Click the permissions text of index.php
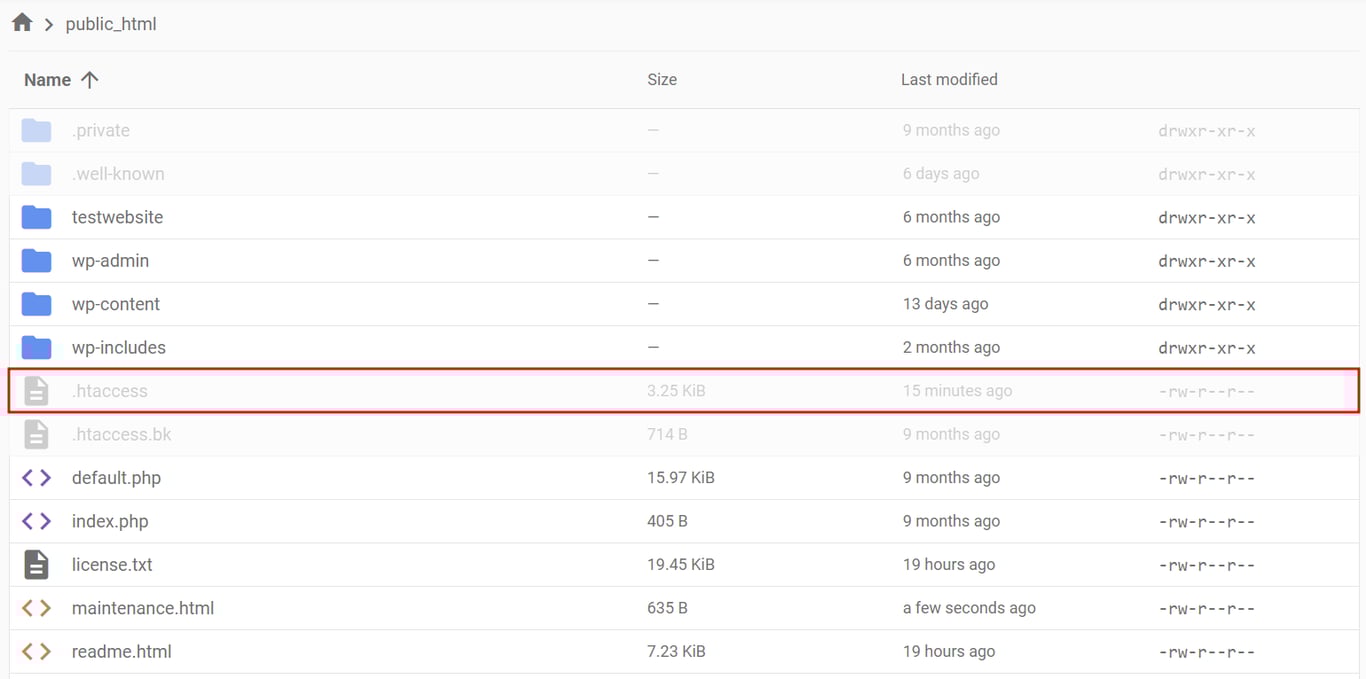Screen dimensions: 1366x679 [x=1206, y=521]
